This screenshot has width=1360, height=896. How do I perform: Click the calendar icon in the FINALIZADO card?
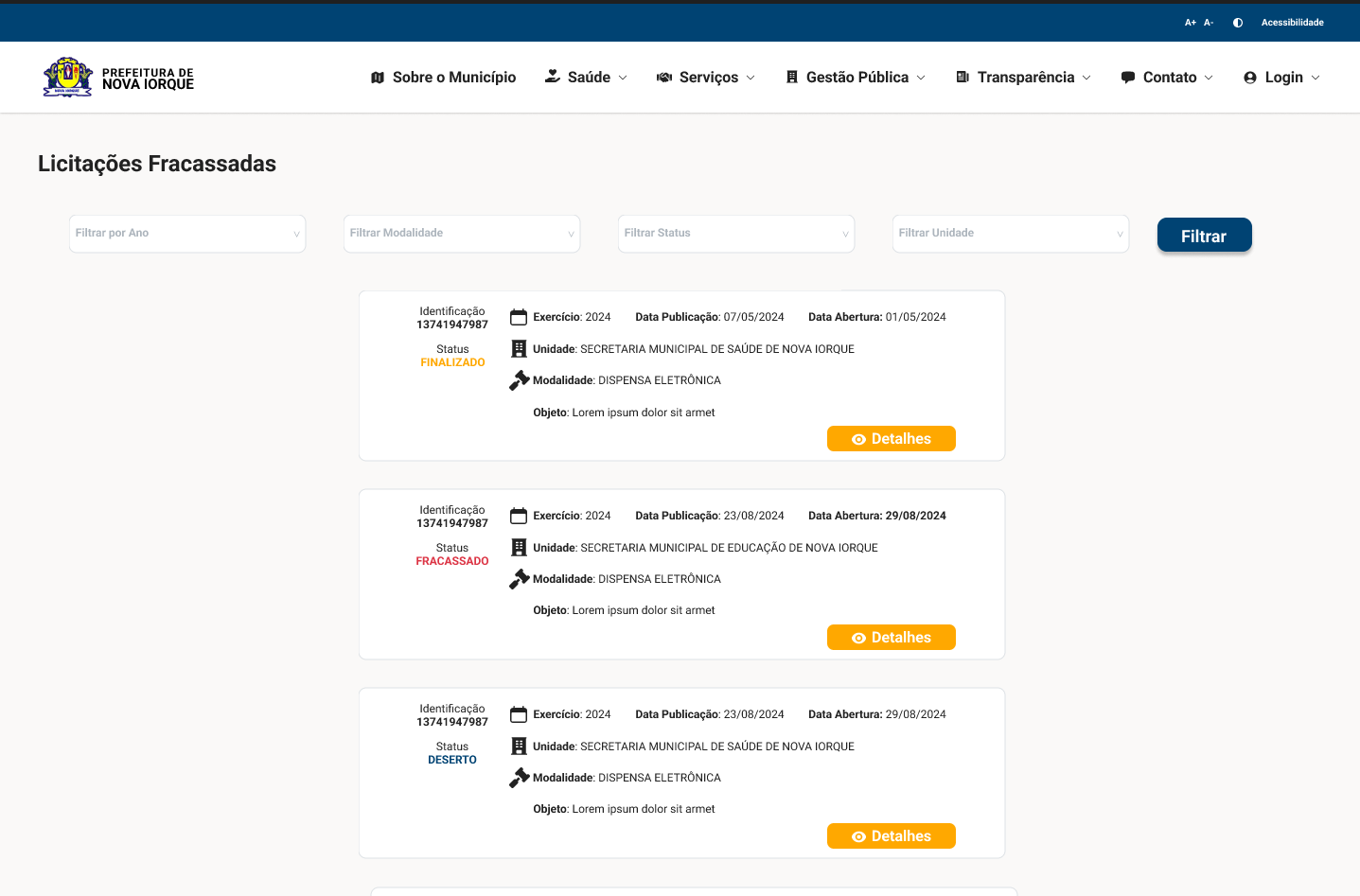pyautogui.click(x=519, y=317)
